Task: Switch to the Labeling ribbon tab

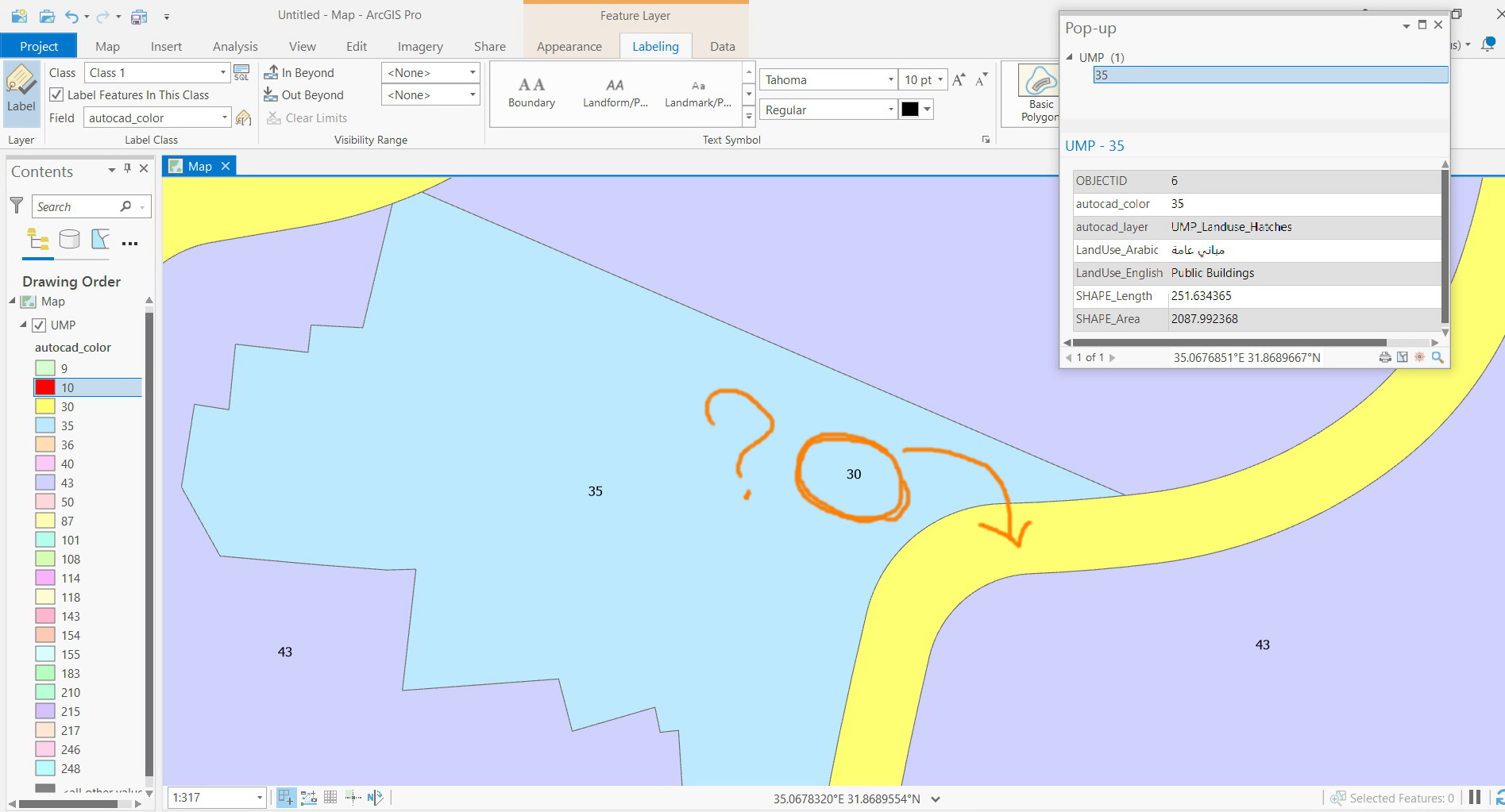Action: (x=654, y=46)
